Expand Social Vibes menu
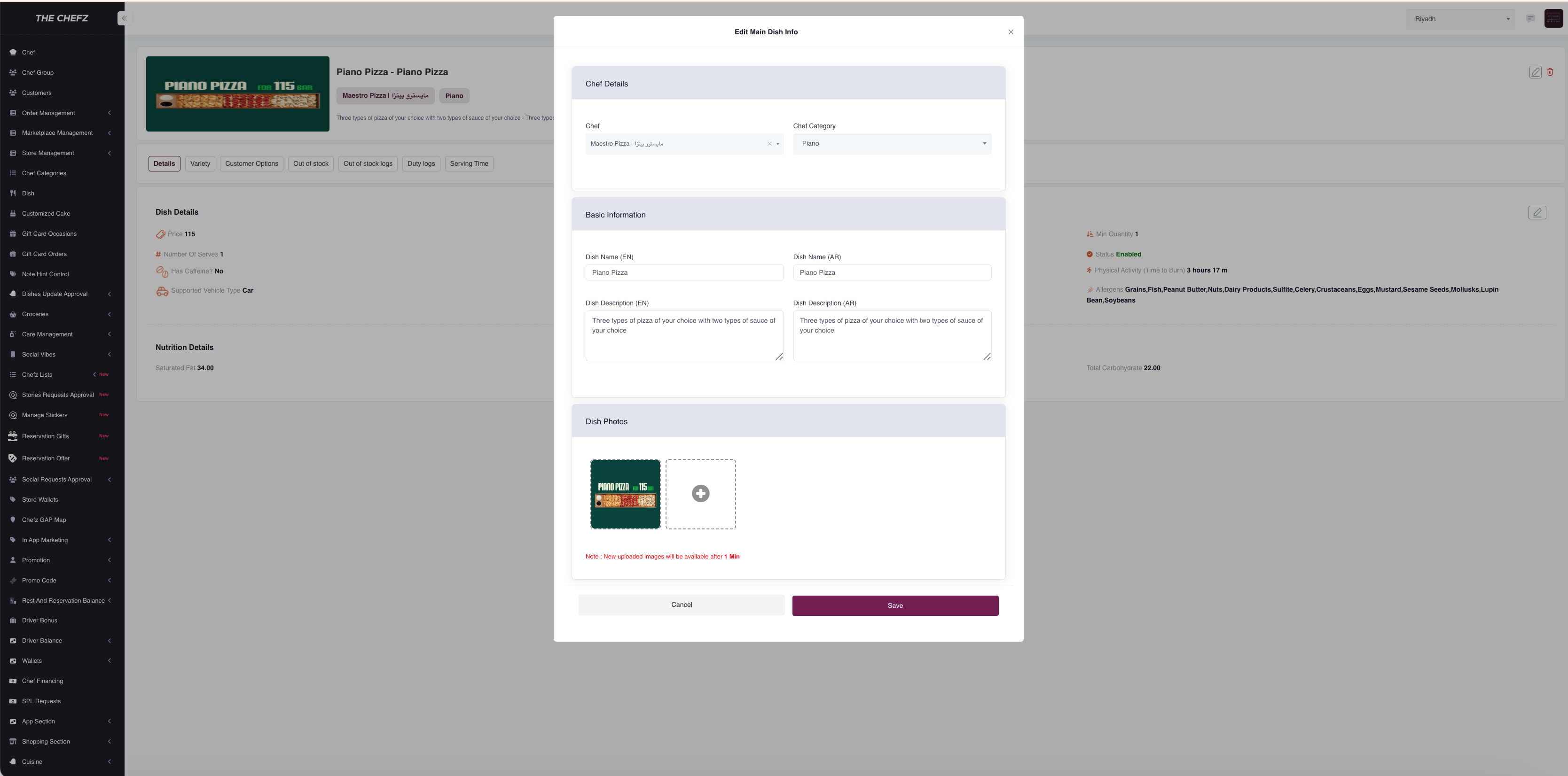The height and width of the screenshot is (776, 1568). tap(62, 355)
